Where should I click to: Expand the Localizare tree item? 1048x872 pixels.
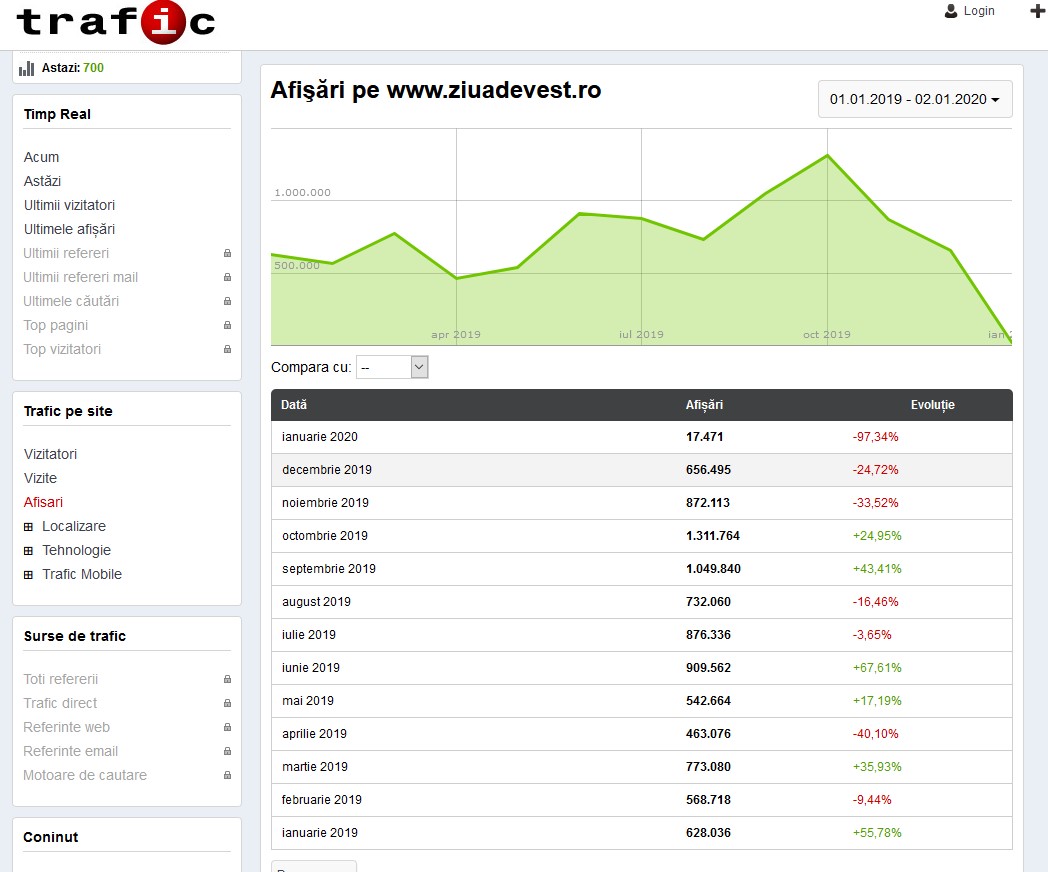[x=29, y=527]
